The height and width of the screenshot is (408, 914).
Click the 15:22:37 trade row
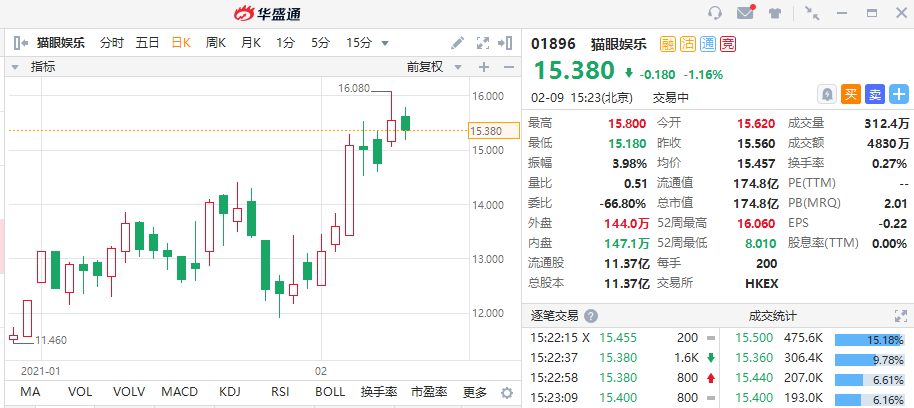(x=623, y=358)
